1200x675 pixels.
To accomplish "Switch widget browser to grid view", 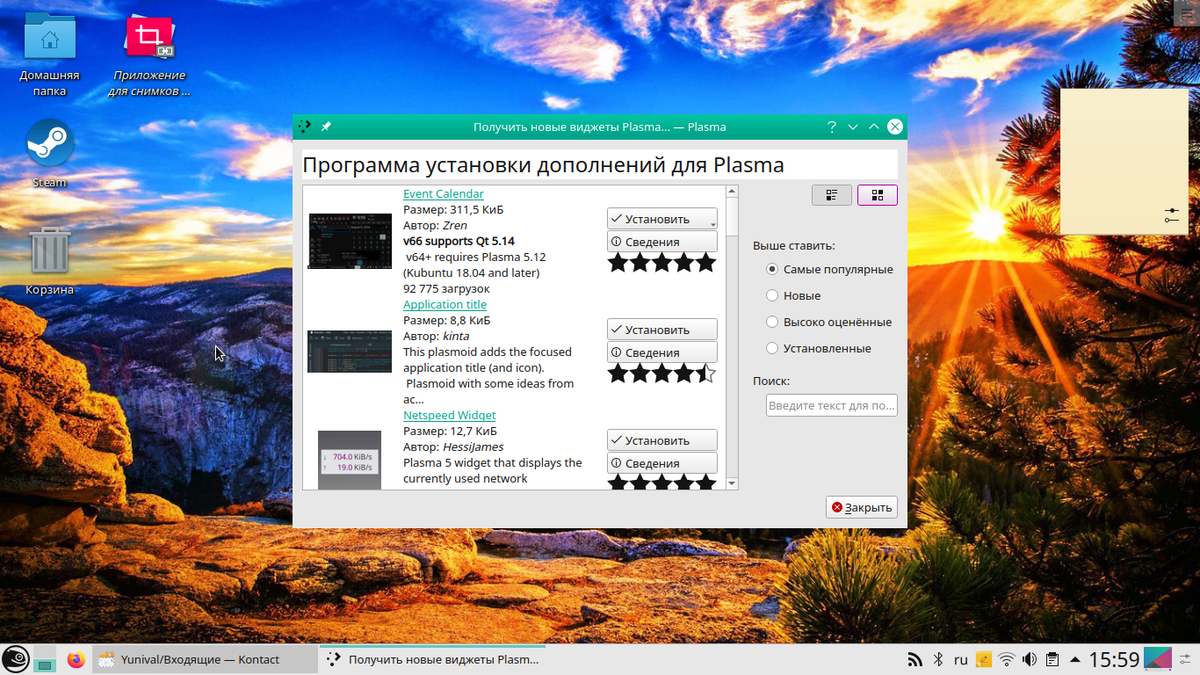I will point(877,194).
